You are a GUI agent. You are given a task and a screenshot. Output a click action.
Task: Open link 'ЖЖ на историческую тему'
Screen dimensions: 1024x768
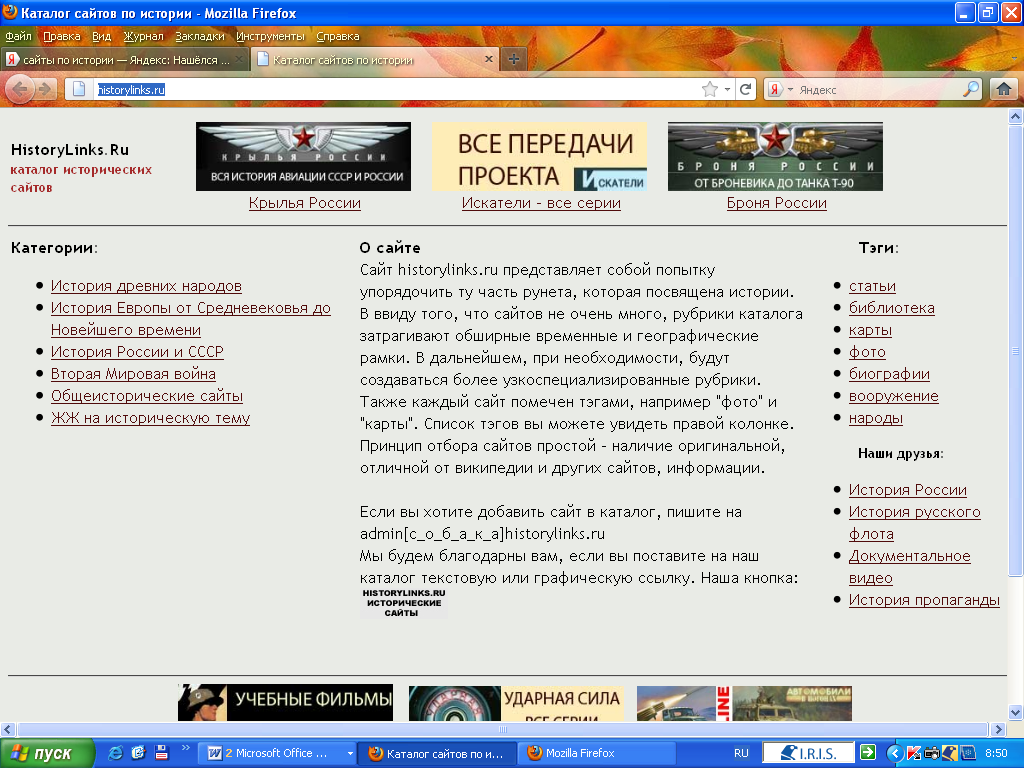(x=150, y=418)
